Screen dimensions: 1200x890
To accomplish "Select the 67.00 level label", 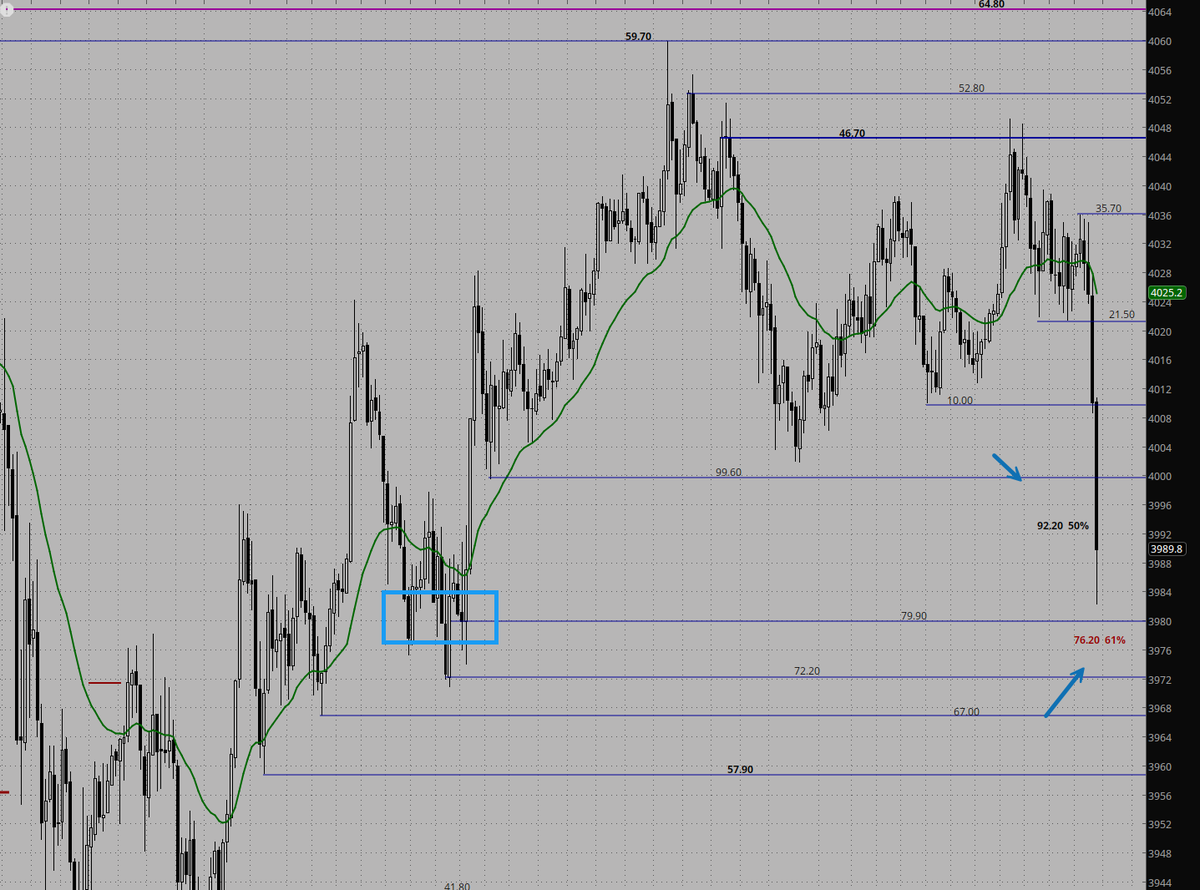I will coord(967,712).
